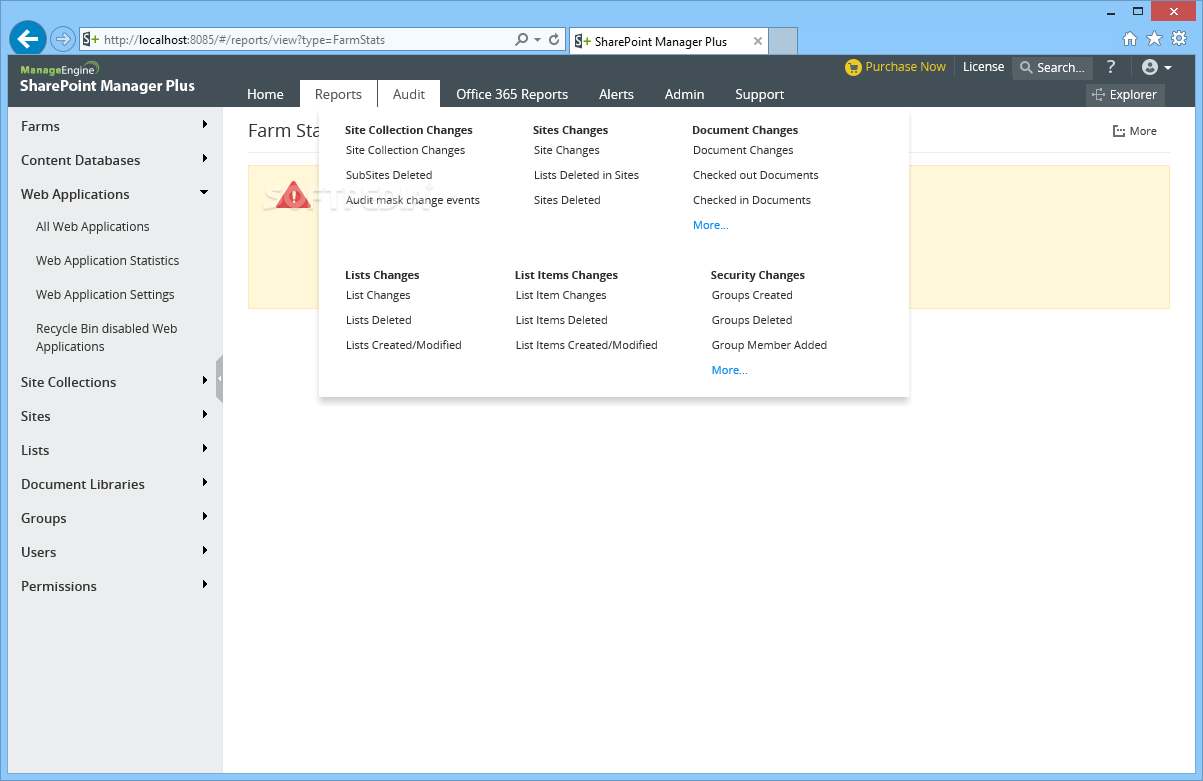Select Site Collection Changes menu entry

[405, 150]
